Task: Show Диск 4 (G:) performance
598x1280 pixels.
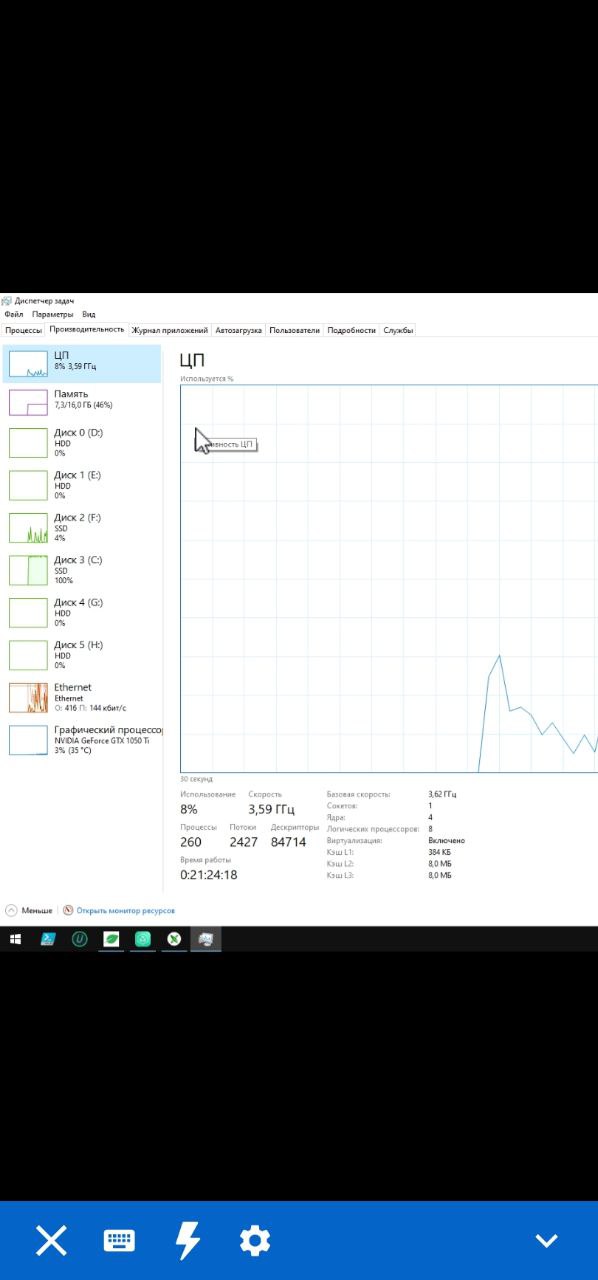Action: pos(82,612)
